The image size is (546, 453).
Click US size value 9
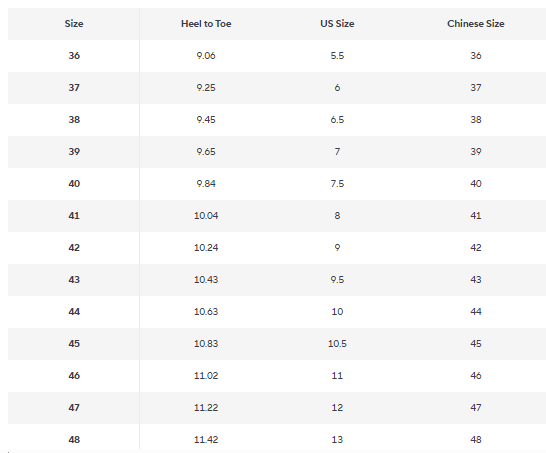coord(337,248)
